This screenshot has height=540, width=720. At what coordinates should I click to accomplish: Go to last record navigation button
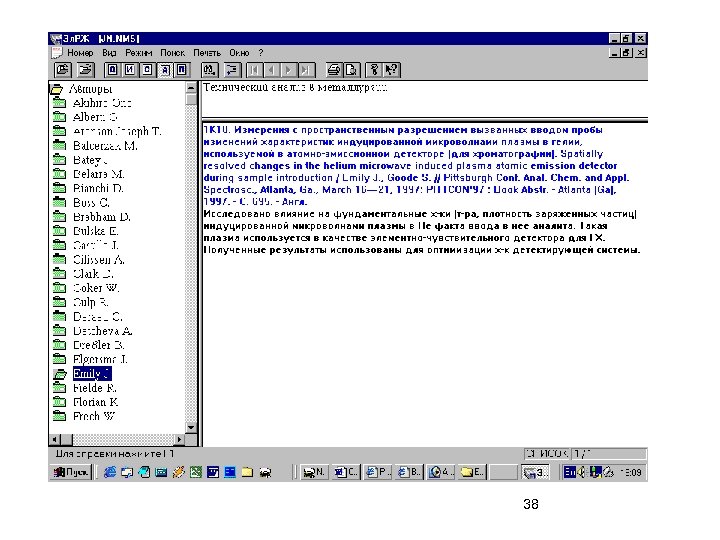pyautogui.click(x=306, y=70)
